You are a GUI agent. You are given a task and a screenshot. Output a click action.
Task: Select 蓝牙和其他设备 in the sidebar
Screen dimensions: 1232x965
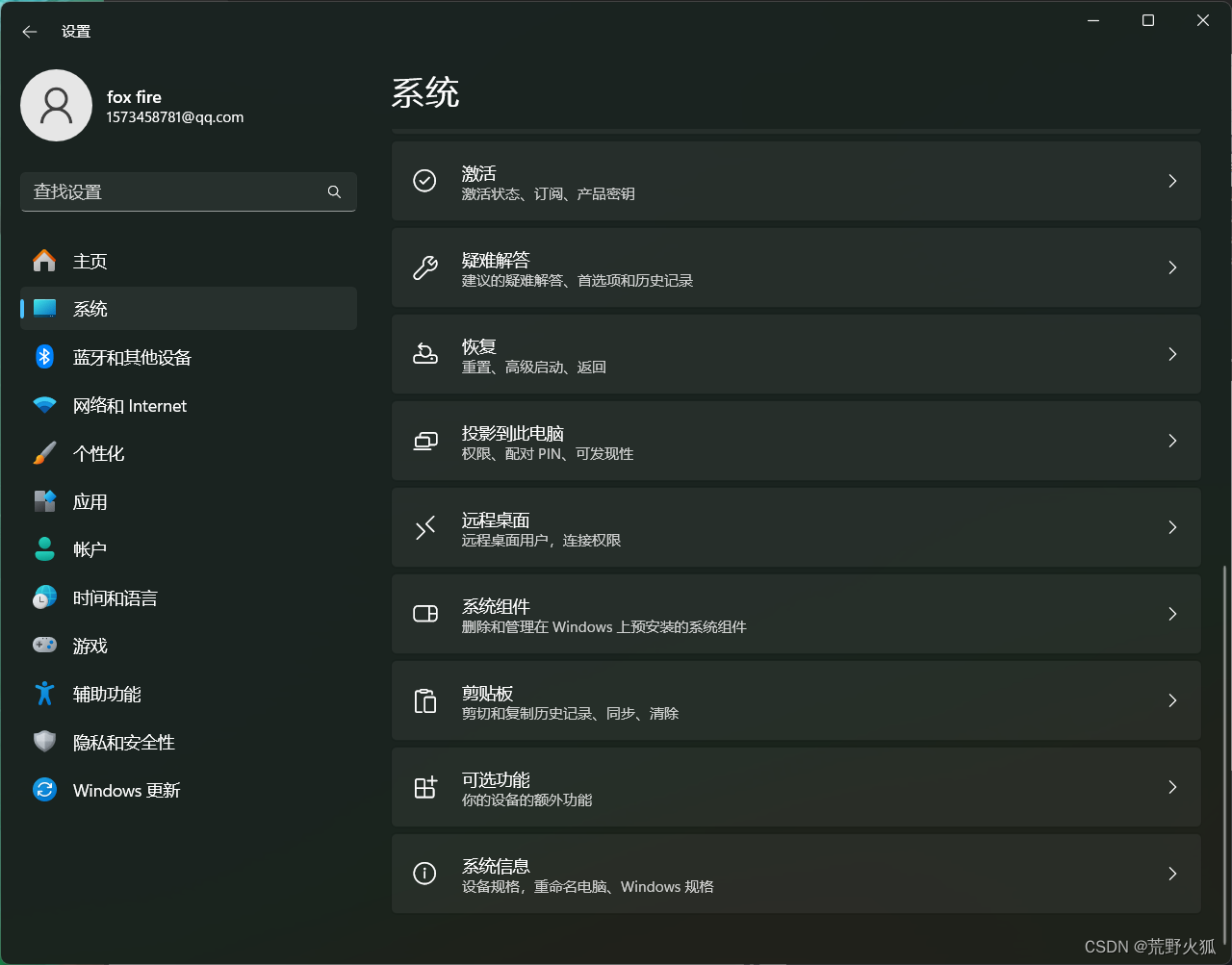click(189, 357)
